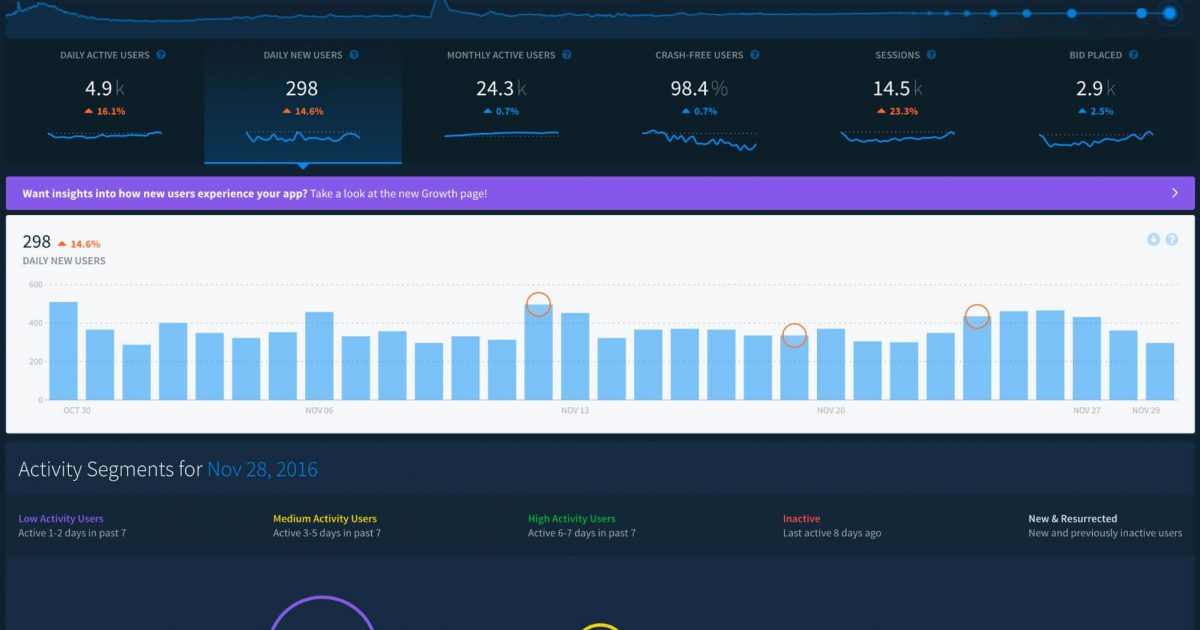
Task: Click the circled marker before Nov 13
Action: tap(538, 305)
